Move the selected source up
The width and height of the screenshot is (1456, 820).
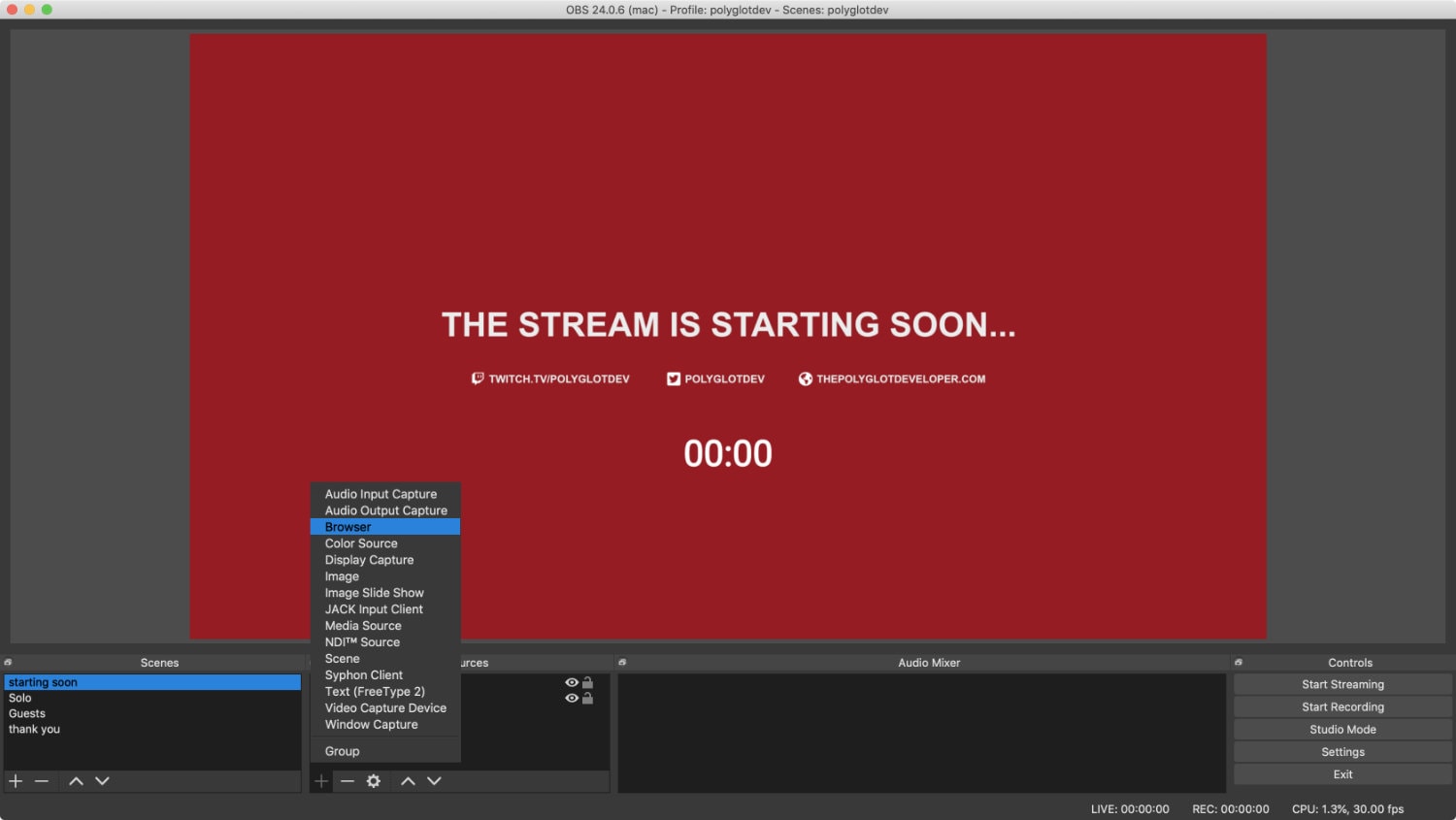point(408,781)
